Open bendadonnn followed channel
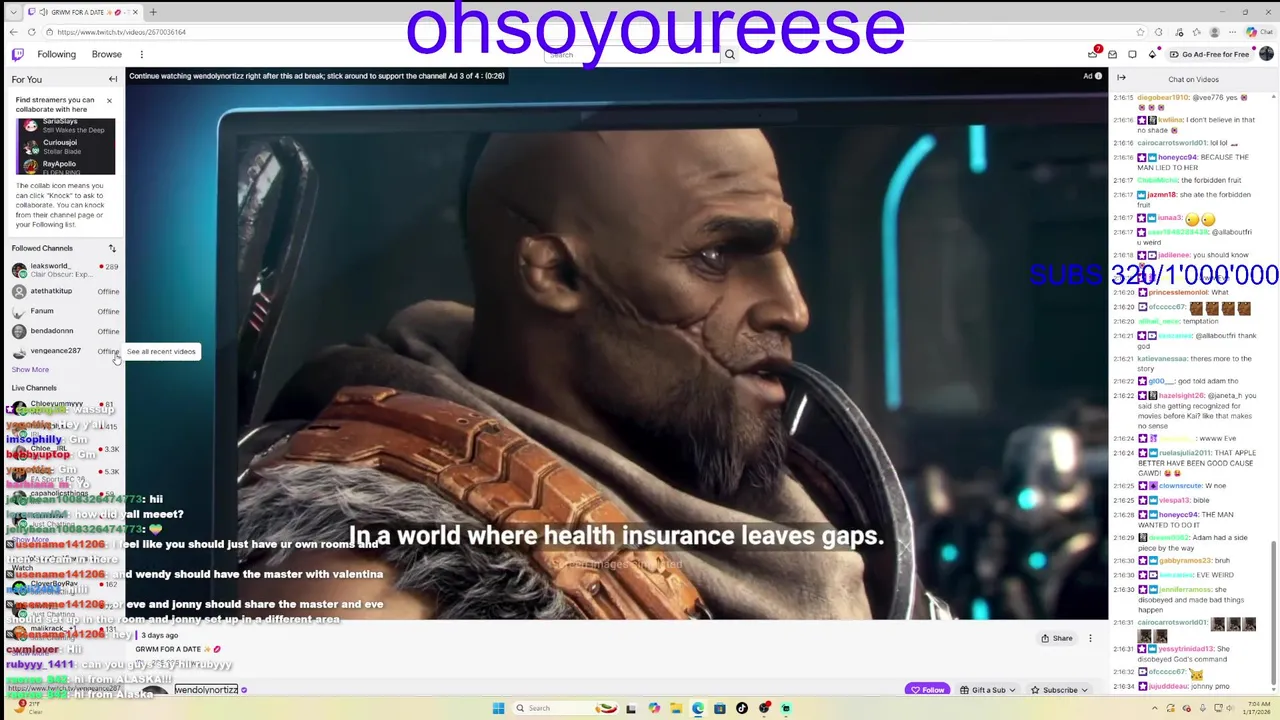The image size is (1280, 720). [64, 331]
